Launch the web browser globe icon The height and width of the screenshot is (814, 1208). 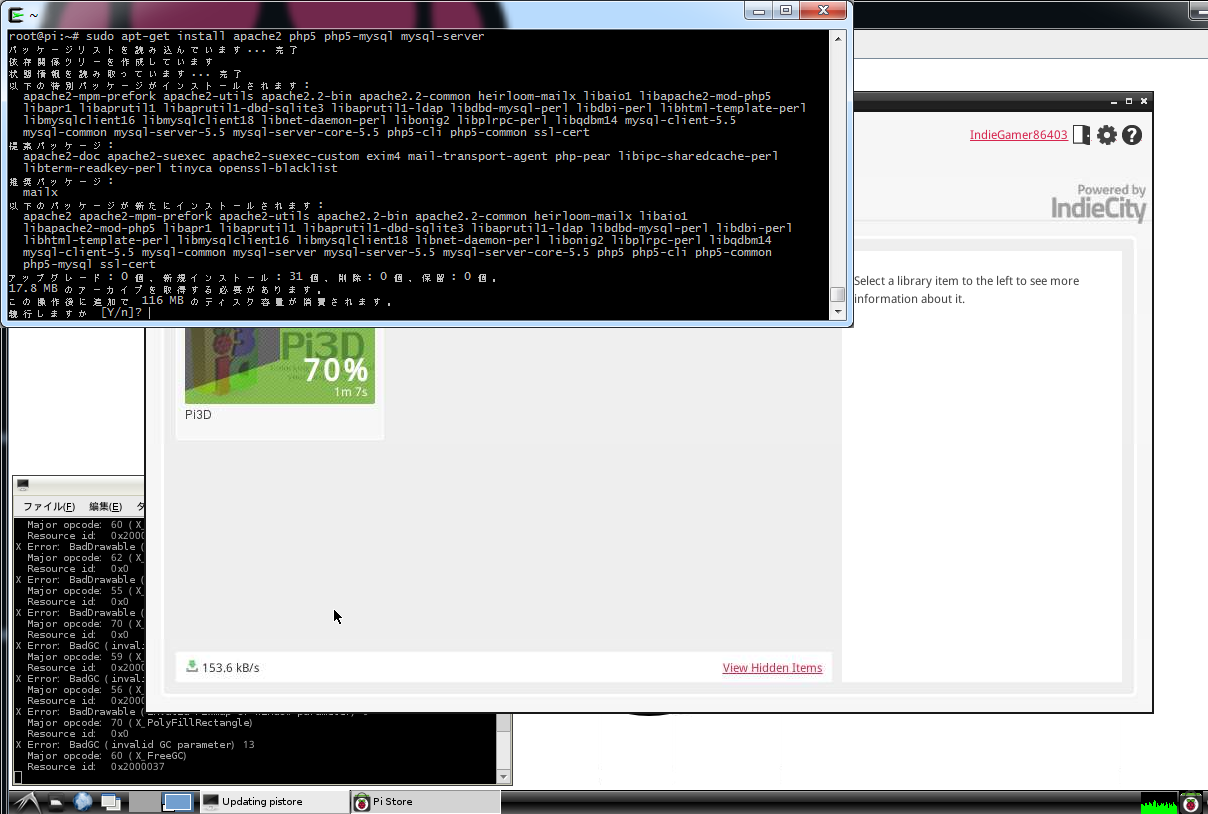click(x=83, y=802)
